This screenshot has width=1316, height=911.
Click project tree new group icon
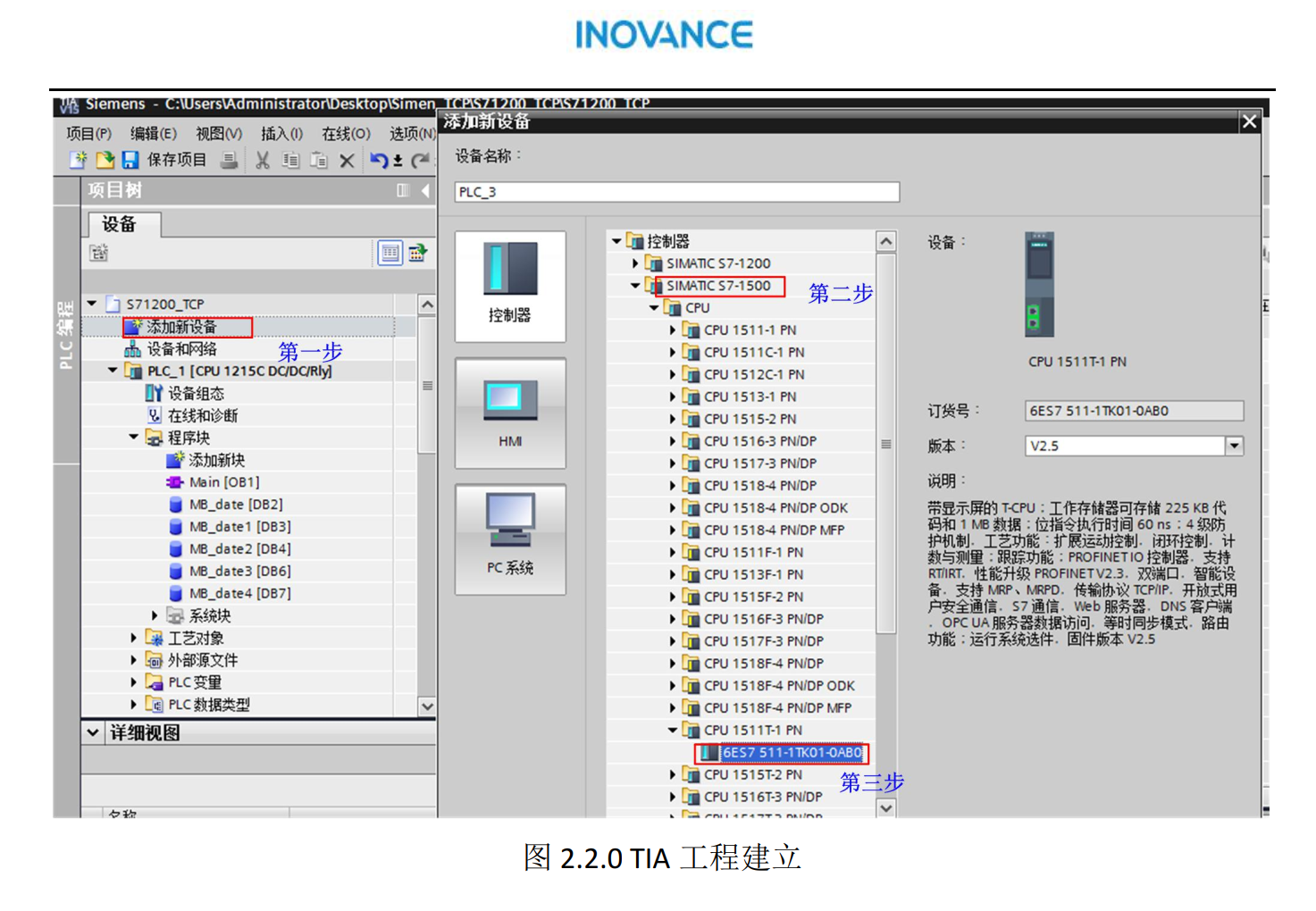point(98,253)
